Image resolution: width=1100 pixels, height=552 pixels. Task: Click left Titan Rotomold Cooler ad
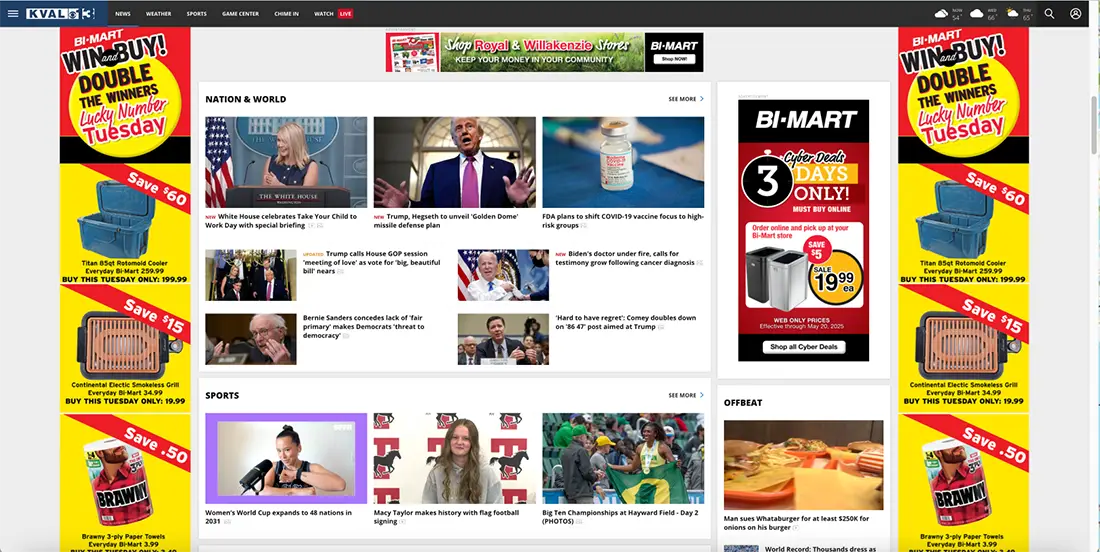125,224
